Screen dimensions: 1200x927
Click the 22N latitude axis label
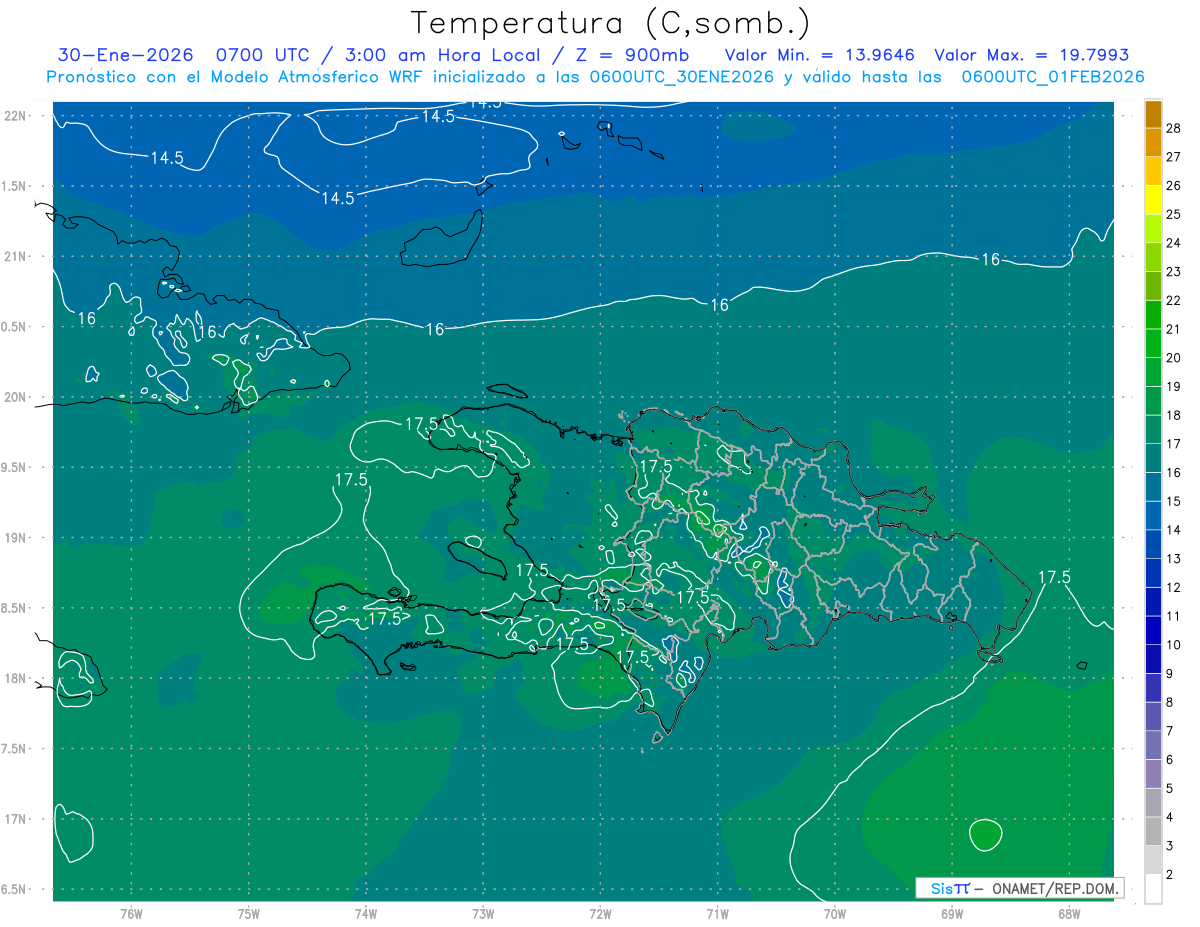(x=17, y=116)
